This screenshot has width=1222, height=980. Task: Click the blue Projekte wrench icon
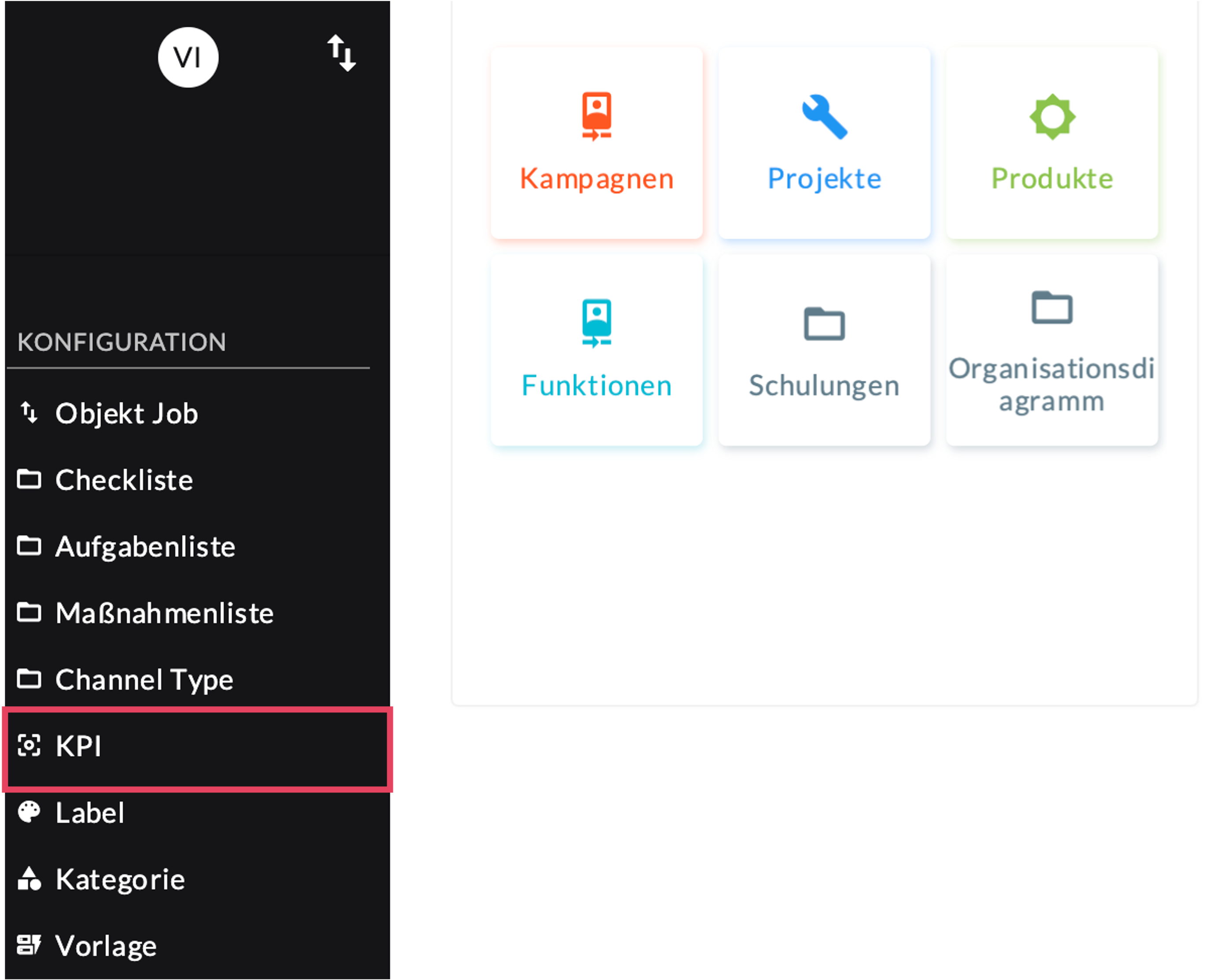coord(824,116)
